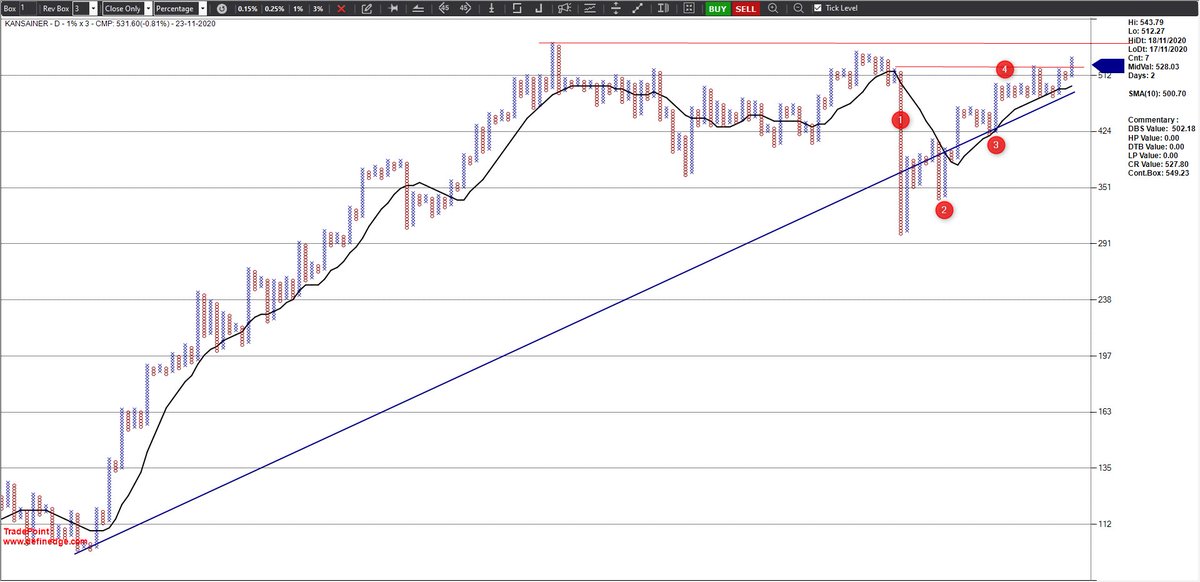1200x582 pixels.
Task: Click the pencil edit icon
Action: click(x=367, y=8)
